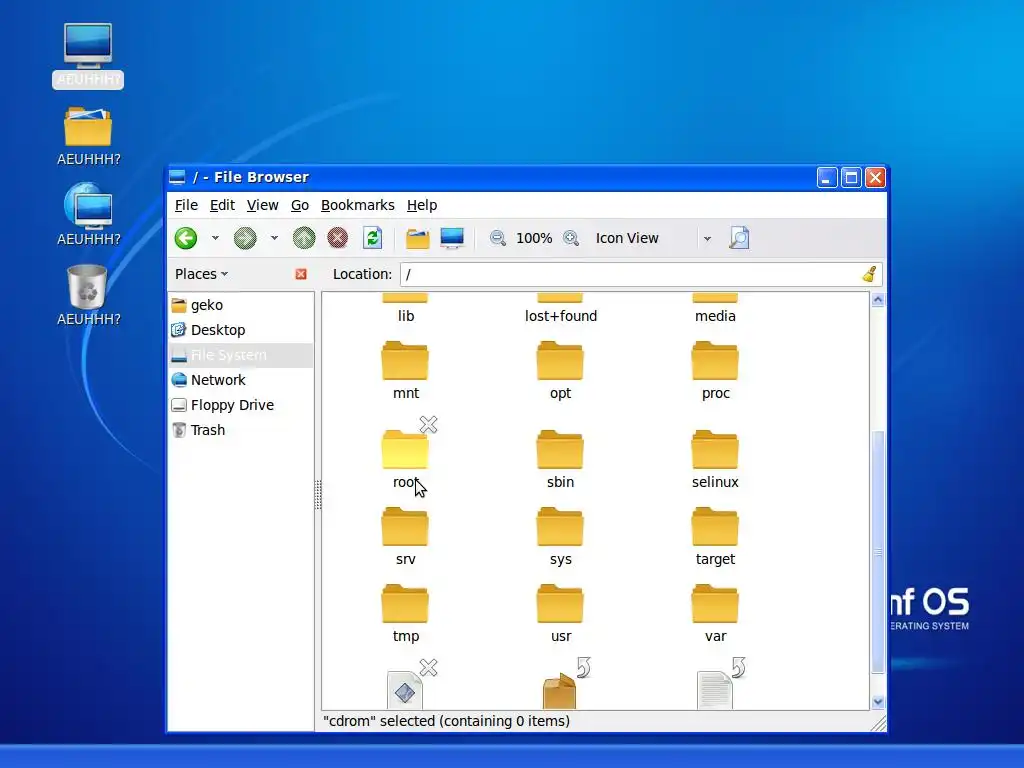Select the linked text document icon
Screen dimensions: 1024x768
[714, 690]
